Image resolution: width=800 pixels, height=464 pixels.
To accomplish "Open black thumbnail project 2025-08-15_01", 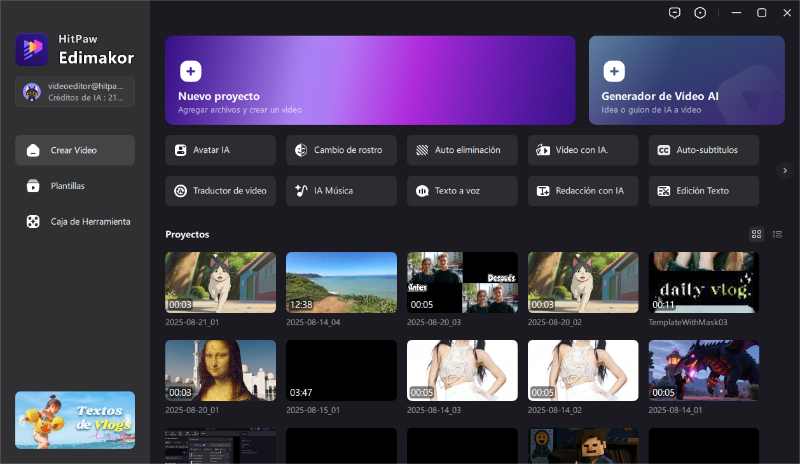I will pyautogui.click(x=341, y=371).
